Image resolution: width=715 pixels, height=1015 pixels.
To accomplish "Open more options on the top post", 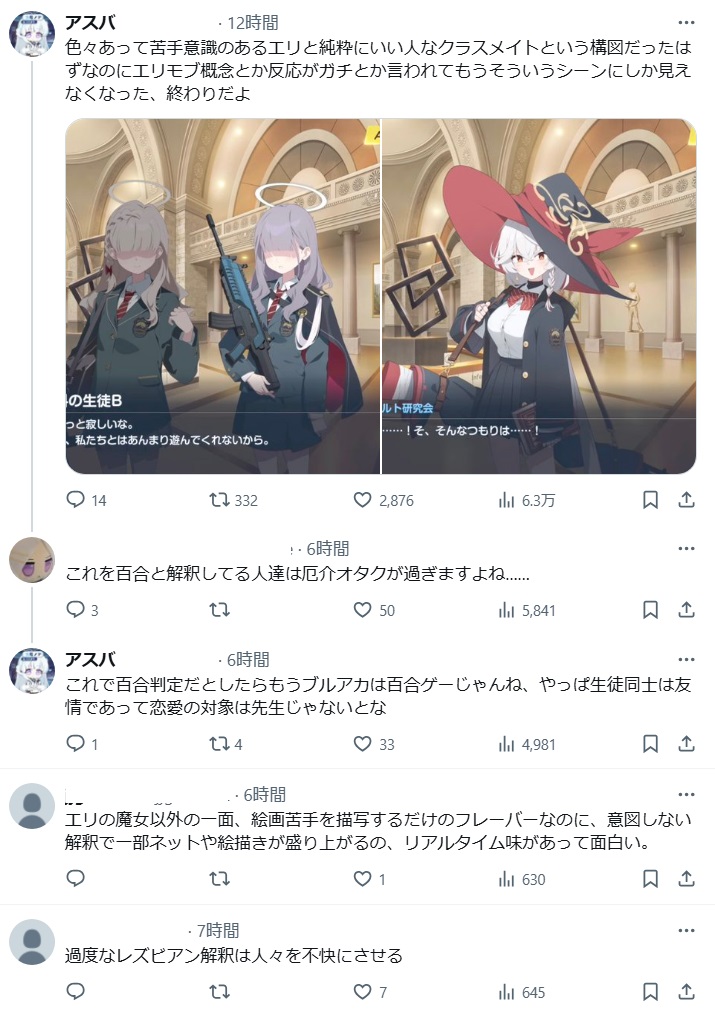I will point(687,23).
